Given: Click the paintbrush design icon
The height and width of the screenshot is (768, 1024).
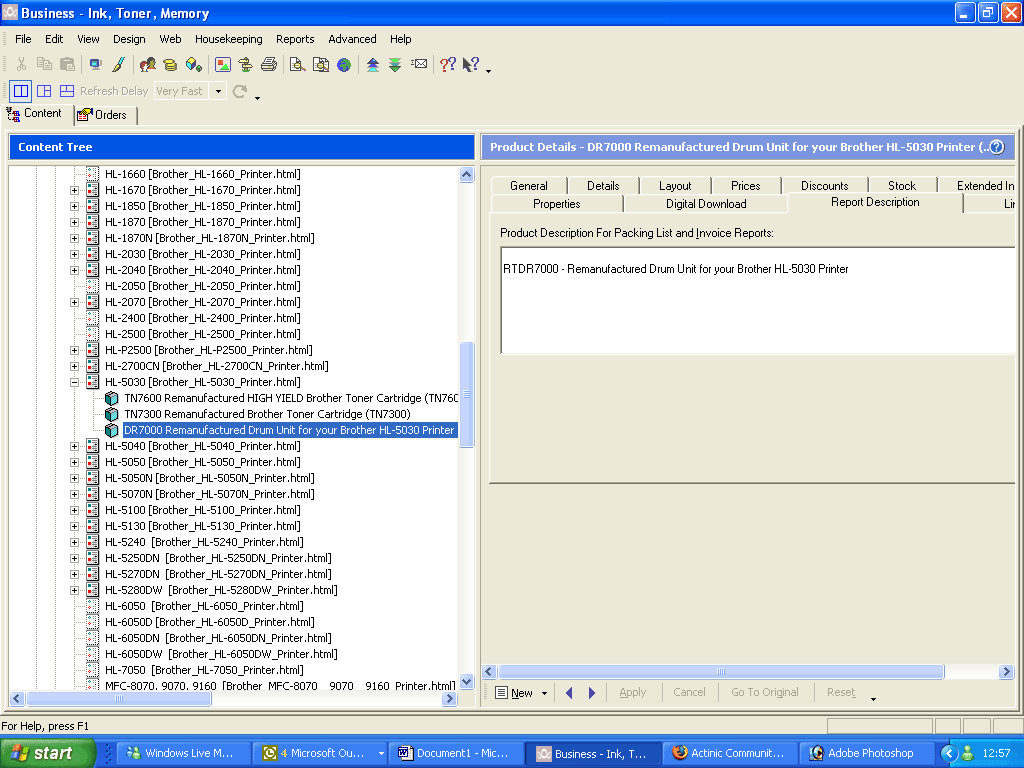Looking at the screenshot, I should click(x=118, y=65).
